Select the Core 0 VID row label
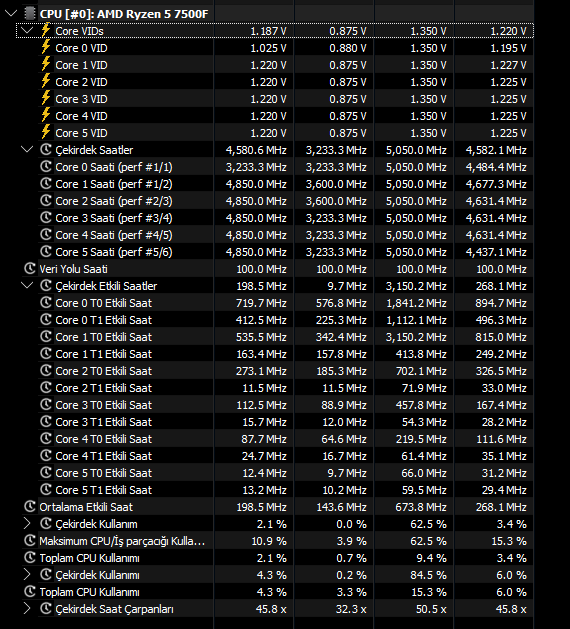The height and width of the screenshot is (629, 570). click(81, 48)
